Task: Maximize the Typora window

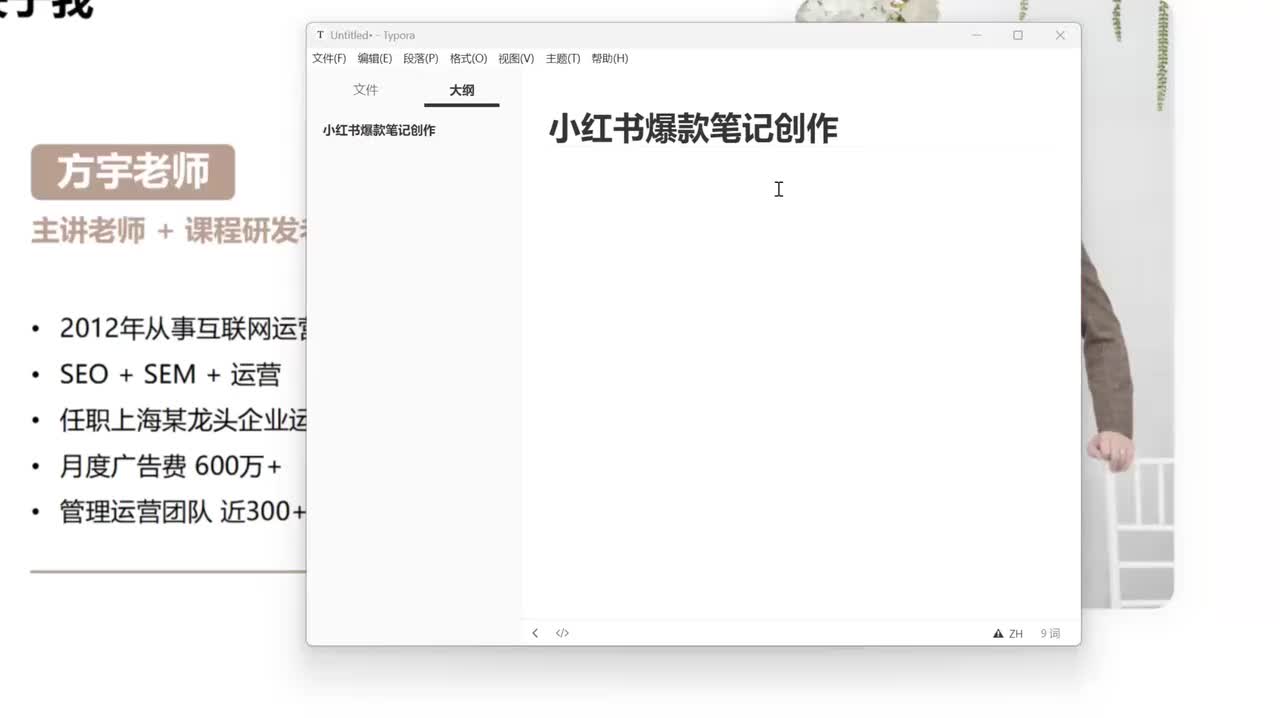Action: pos(1018,35)
